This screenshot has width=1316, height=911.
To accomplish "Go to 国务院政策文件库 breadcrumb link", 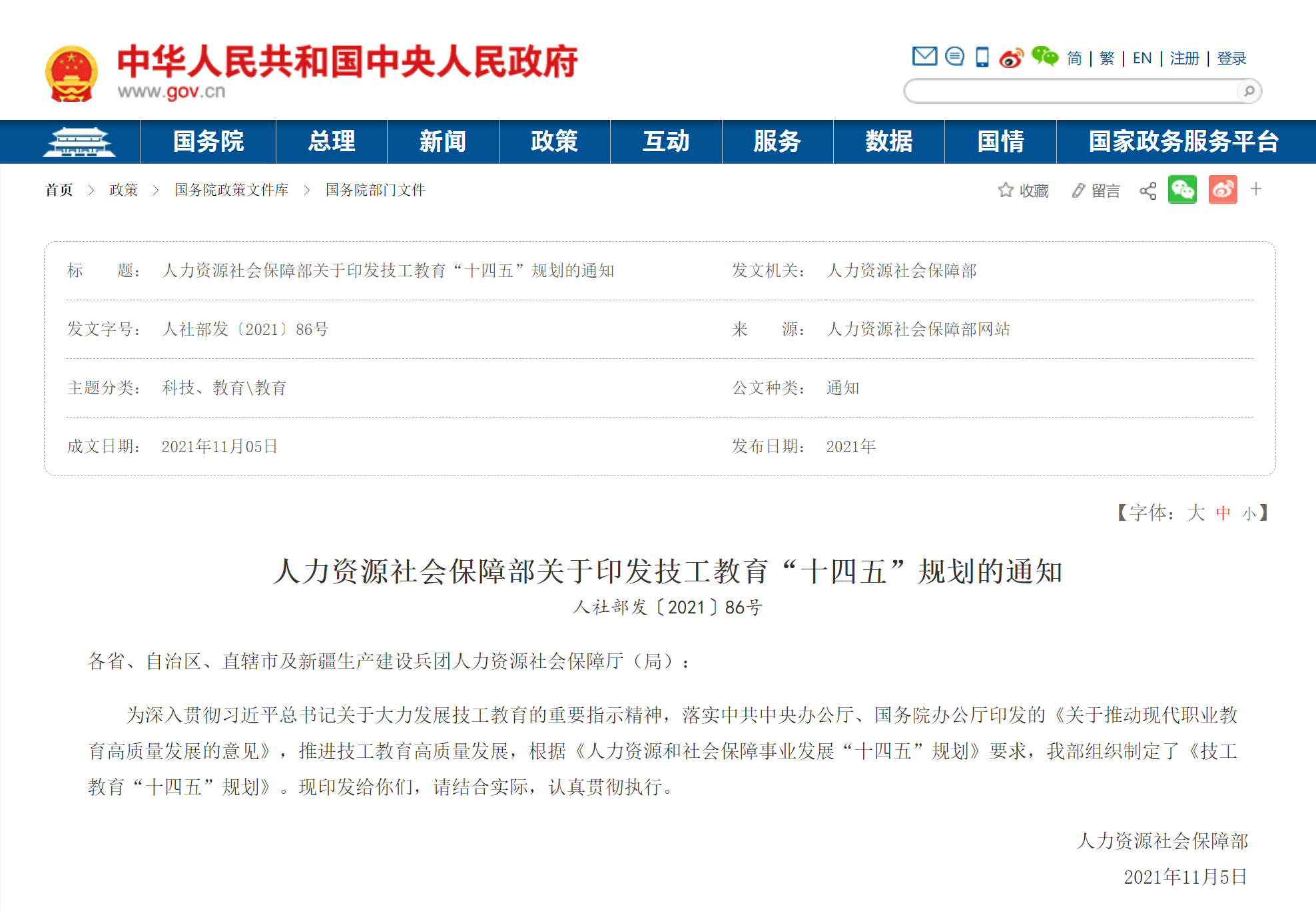I will pos(231,190).
